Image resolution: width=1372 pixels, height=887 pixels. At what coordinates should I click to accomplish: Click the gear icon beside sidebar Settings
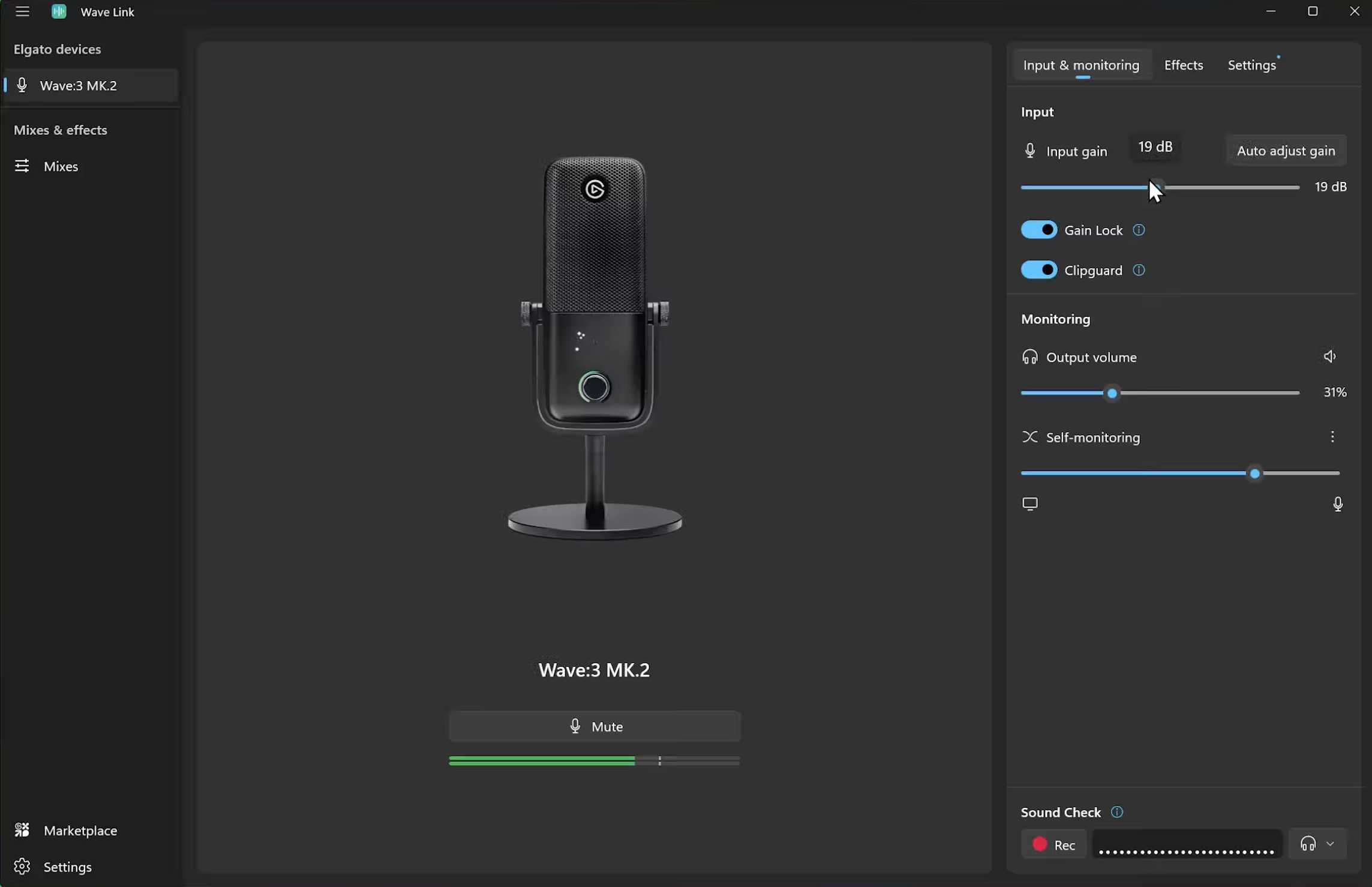coord(22,867)
